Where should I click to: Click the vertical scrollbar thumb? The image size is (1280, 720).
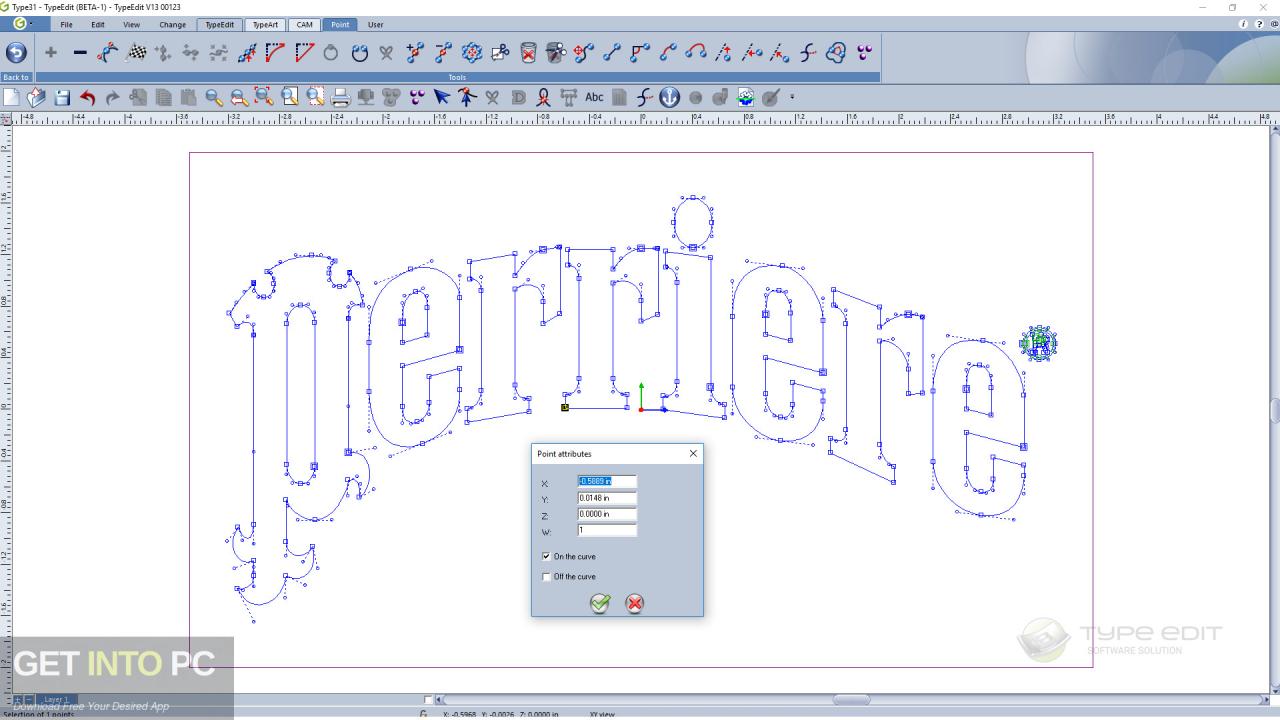pos(1275,410)
